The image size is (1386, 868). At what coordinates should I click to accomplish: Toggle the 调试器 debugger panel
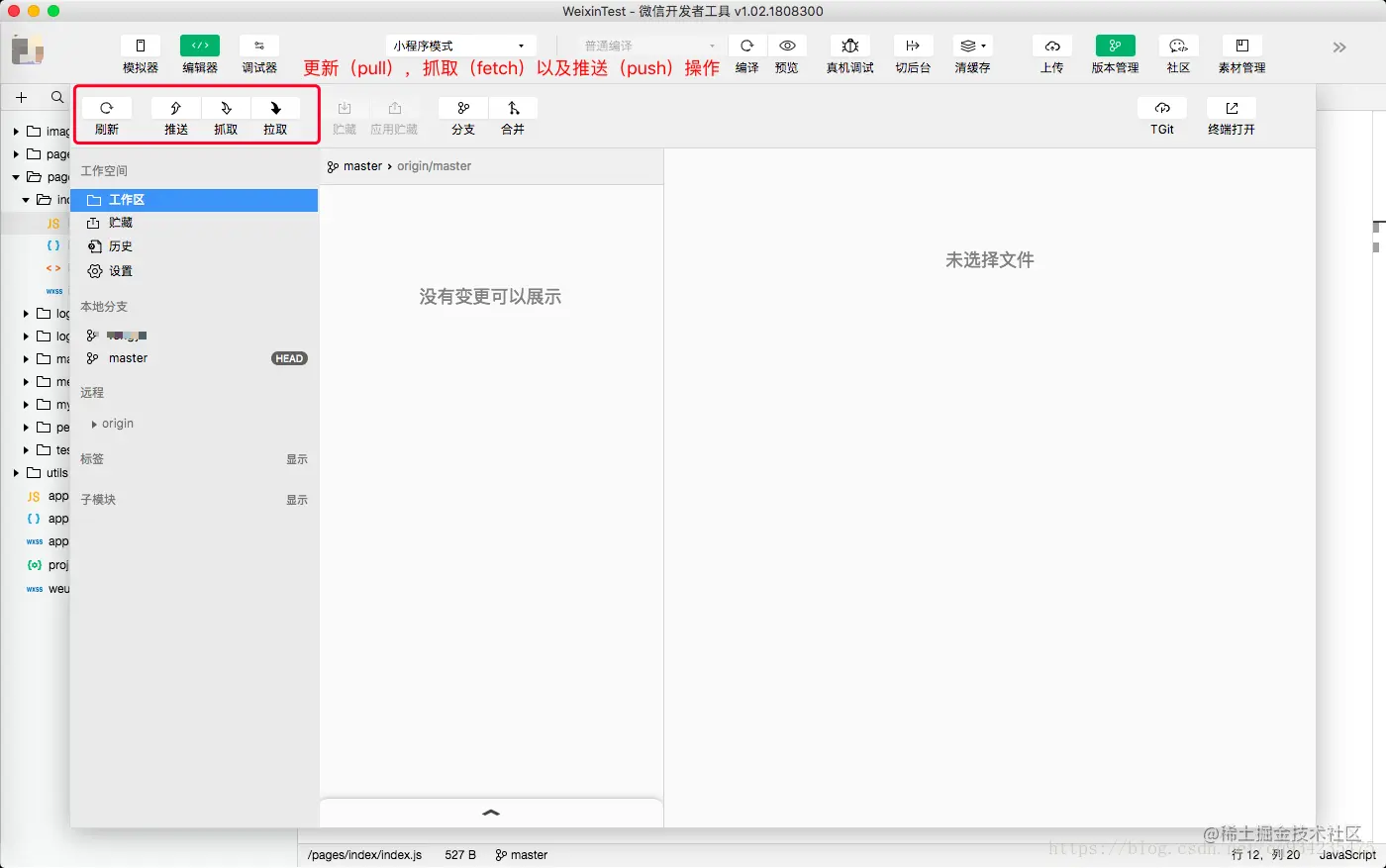(259, 47)
